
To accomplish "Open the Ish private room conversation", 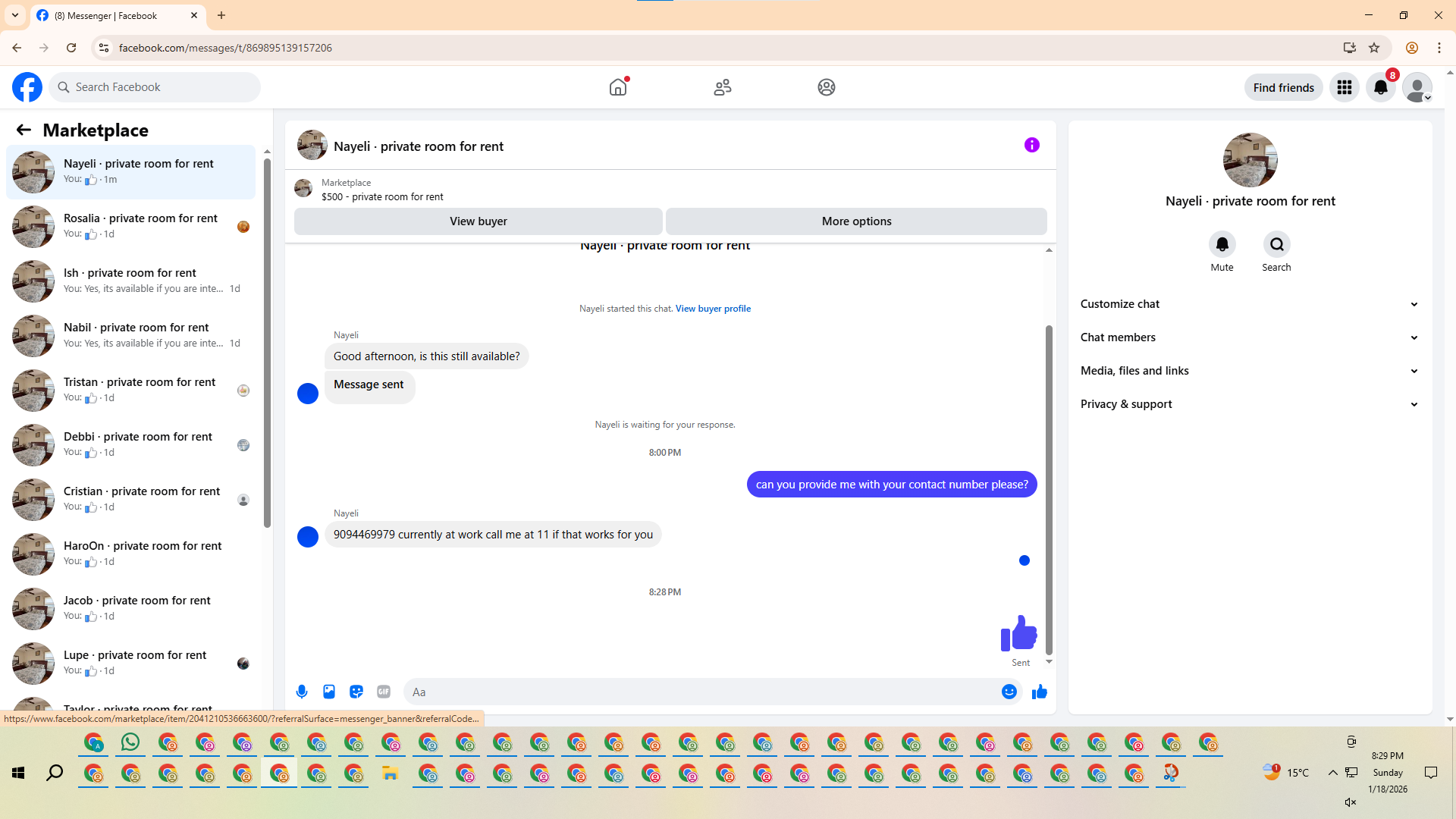I will [x=130, y=281].
